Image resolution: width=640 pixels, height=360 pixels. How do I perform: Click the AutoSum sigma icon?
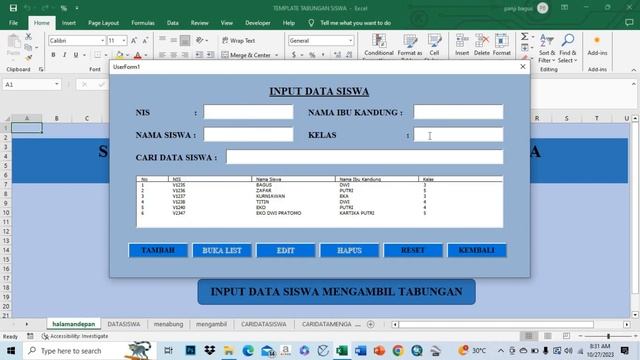(524, 37)
